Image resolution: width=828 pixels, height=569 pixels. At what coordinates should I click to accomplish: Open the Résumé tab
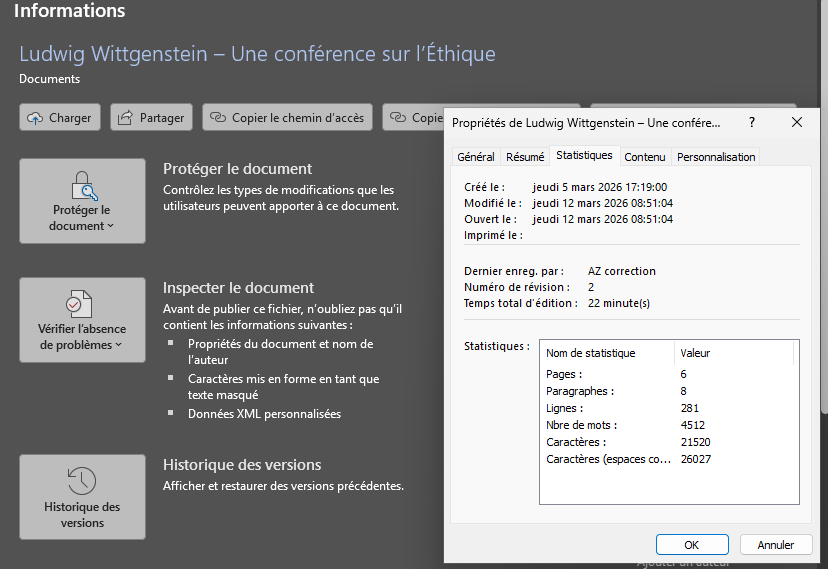[x=525, y=157]
